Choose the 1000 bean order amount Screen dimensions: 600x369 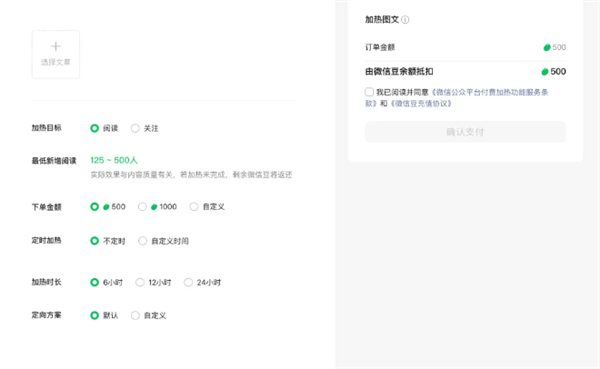pos(142,207)
